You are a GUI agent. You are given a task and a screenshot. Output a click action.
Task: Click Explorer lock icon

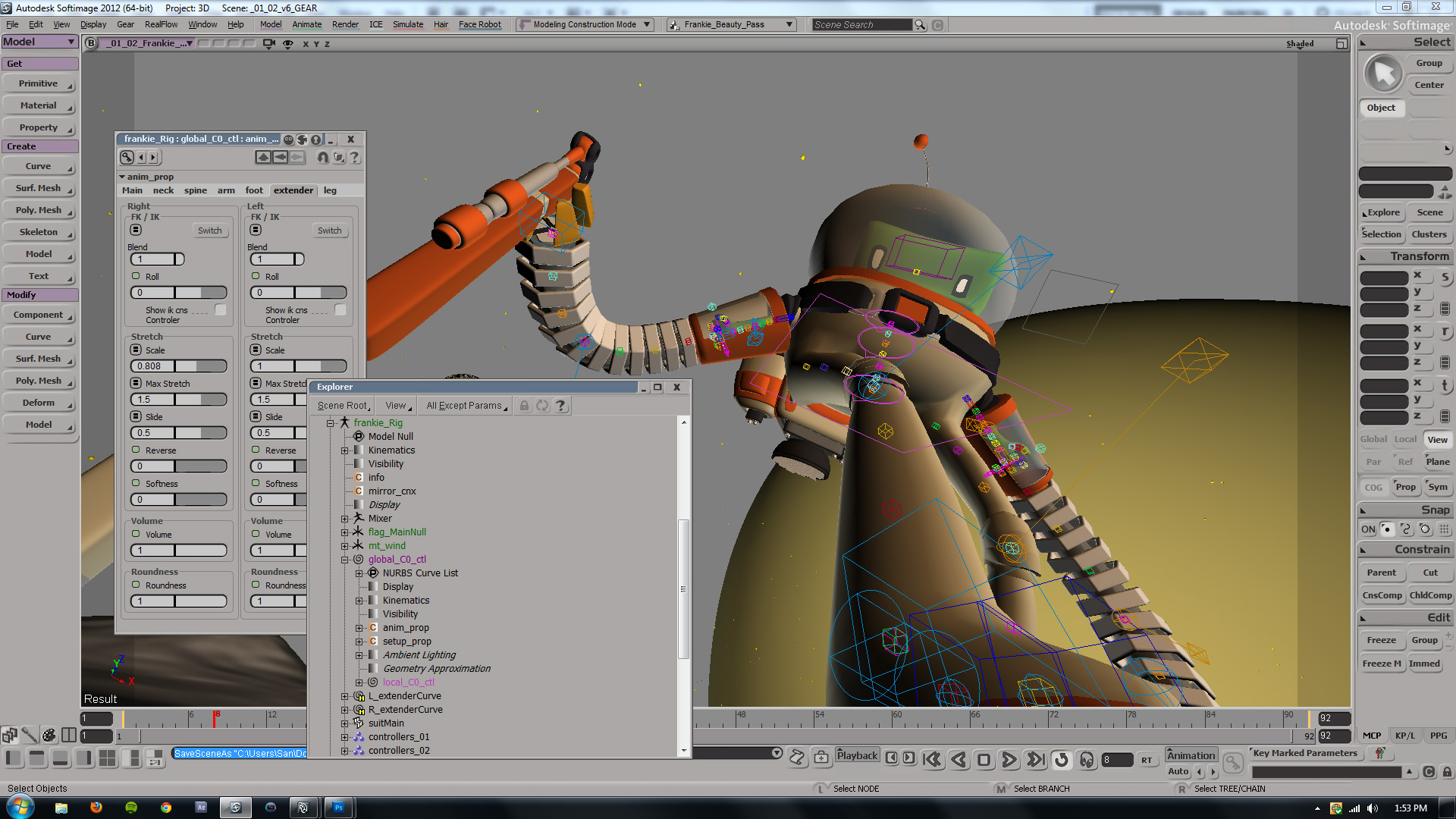pyautogui.click(x=524, y=406)
